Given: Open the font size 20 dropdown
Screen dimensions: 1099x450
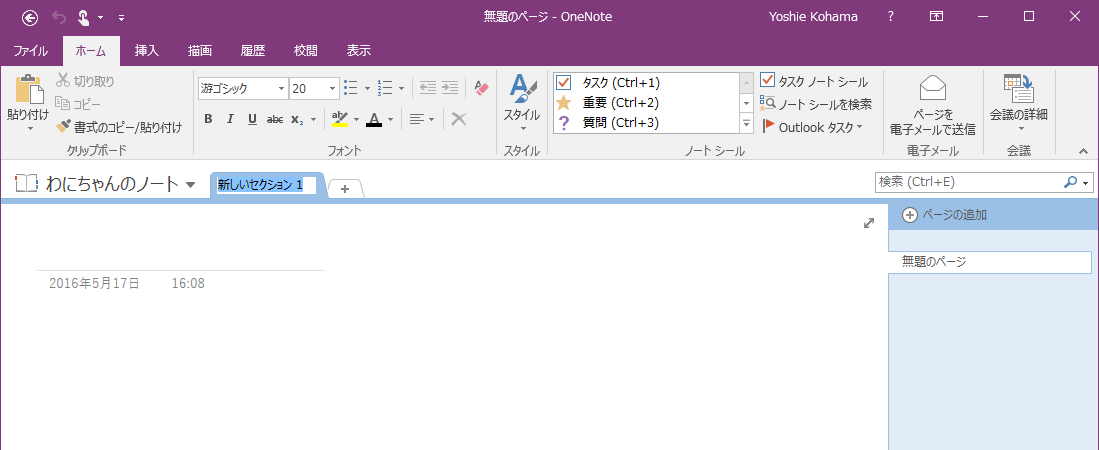Looking at the screenshot, I should coord(333,88).
